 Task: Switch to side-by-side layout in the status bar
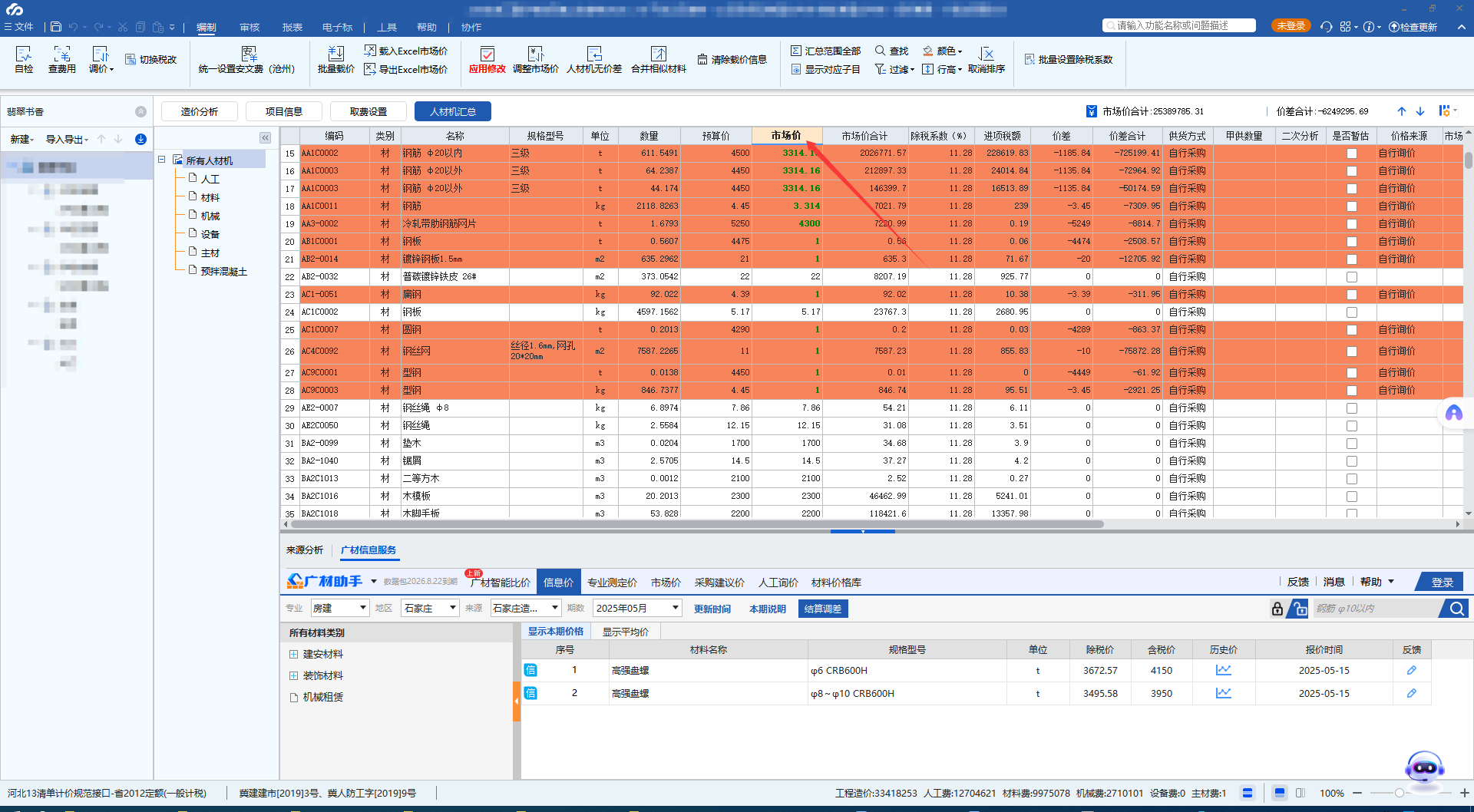(x=1300, y=793)
